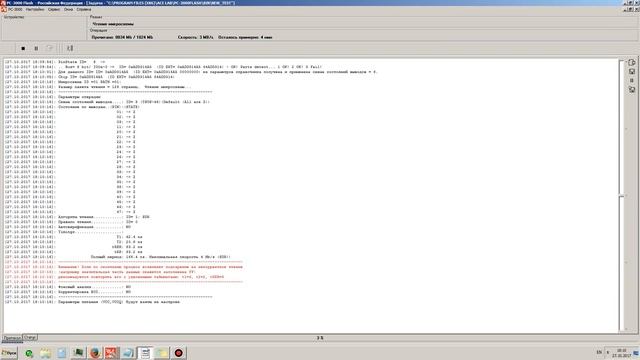The image size is (640, 360).
Task: Click the tray icon next to the clock
Action: point(636,353)
